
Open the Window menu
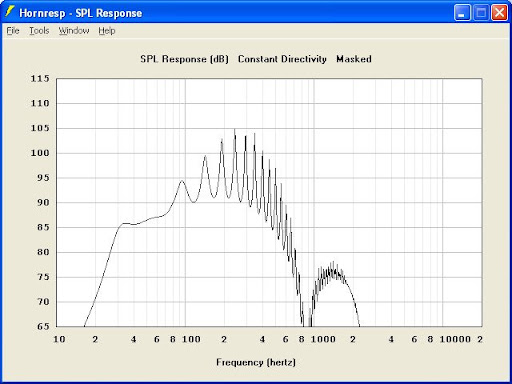tap(74, 31)
